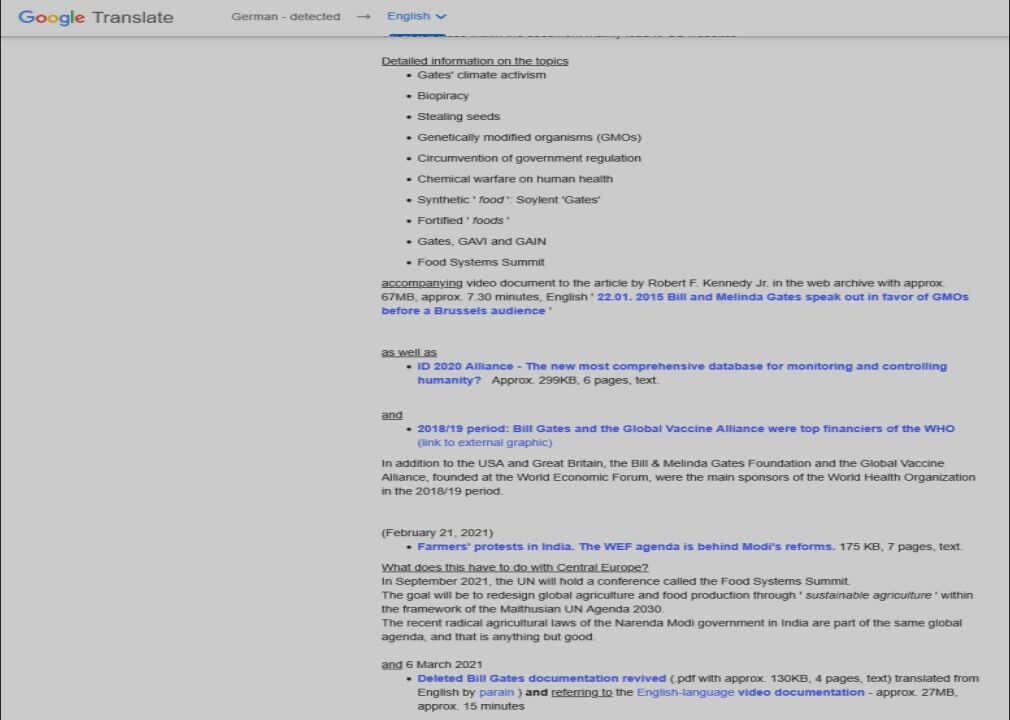
Task: Click 'Circumvention of government regulation' list item
Action: (529, 158)
